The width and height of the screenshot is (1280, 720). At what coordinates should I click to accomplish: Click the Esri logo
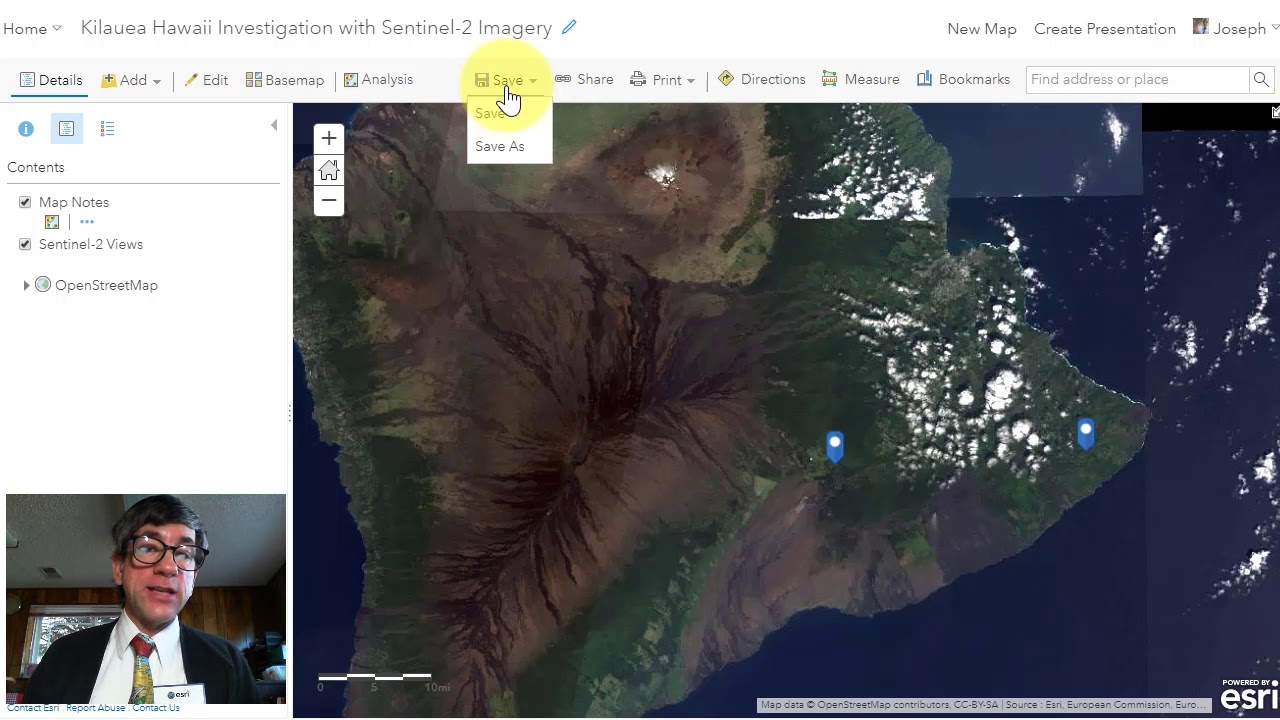1249,694
